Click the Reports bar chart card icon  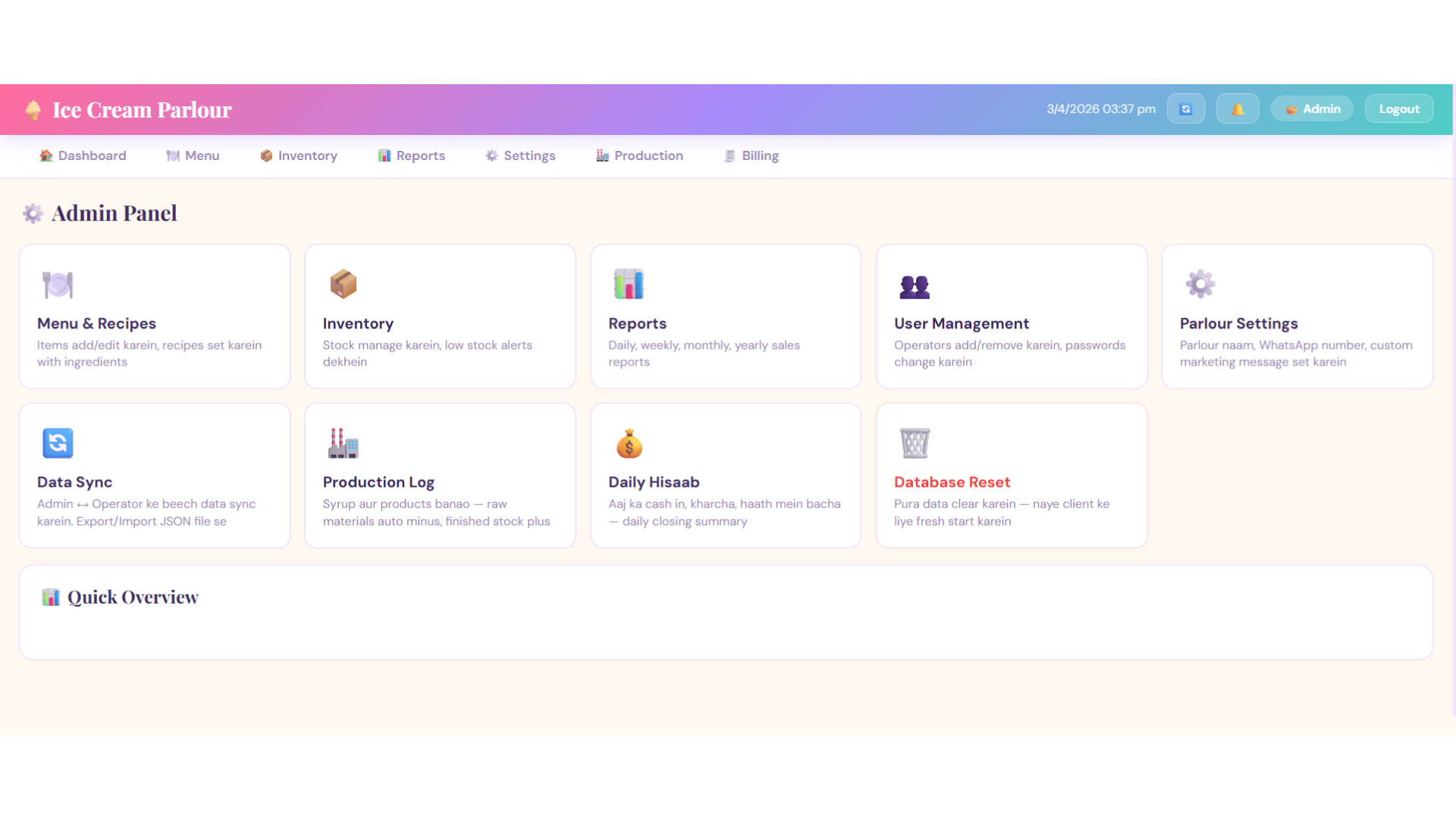click(x=629, y=284)
